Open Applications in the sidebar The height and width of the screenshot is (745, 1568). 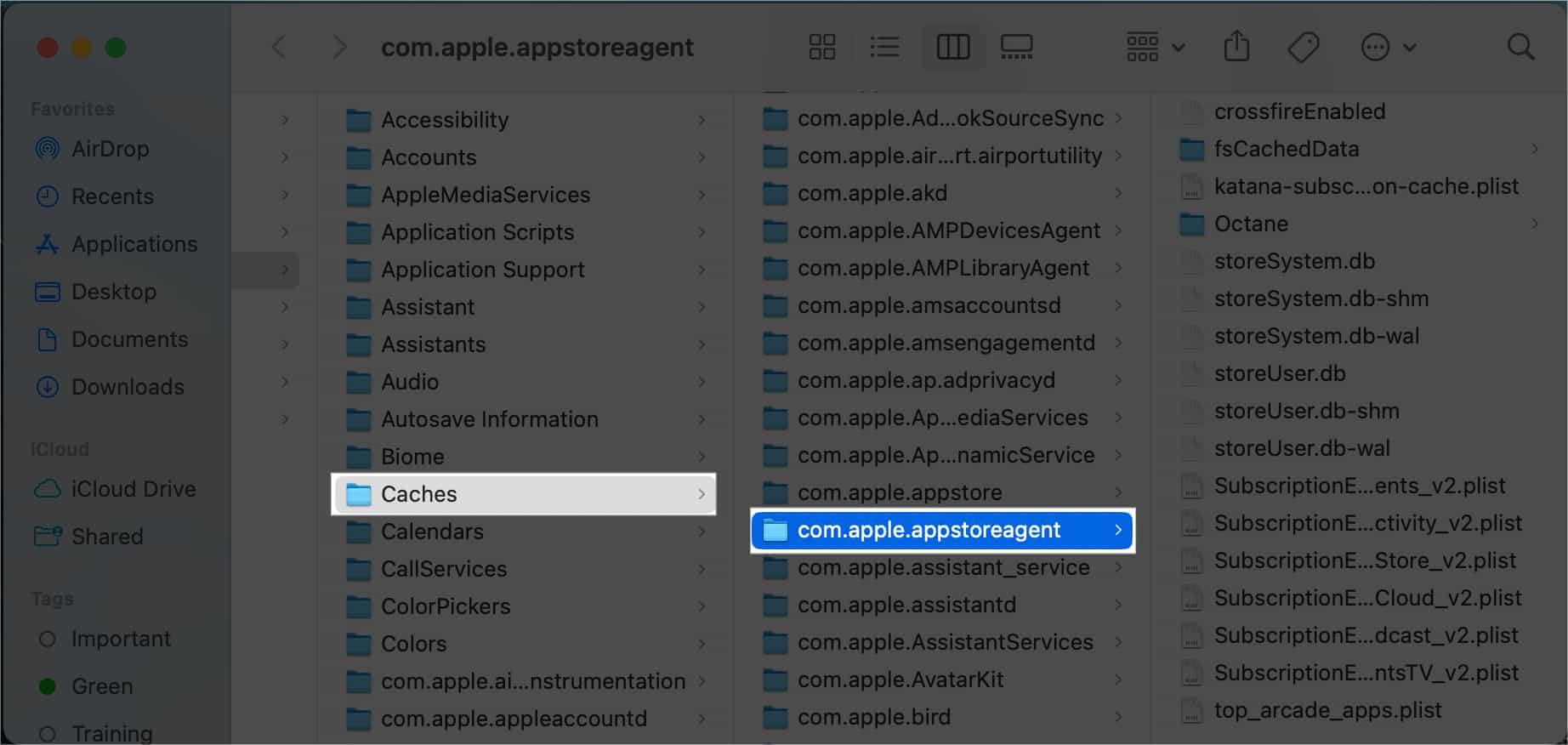click(116, 244)
